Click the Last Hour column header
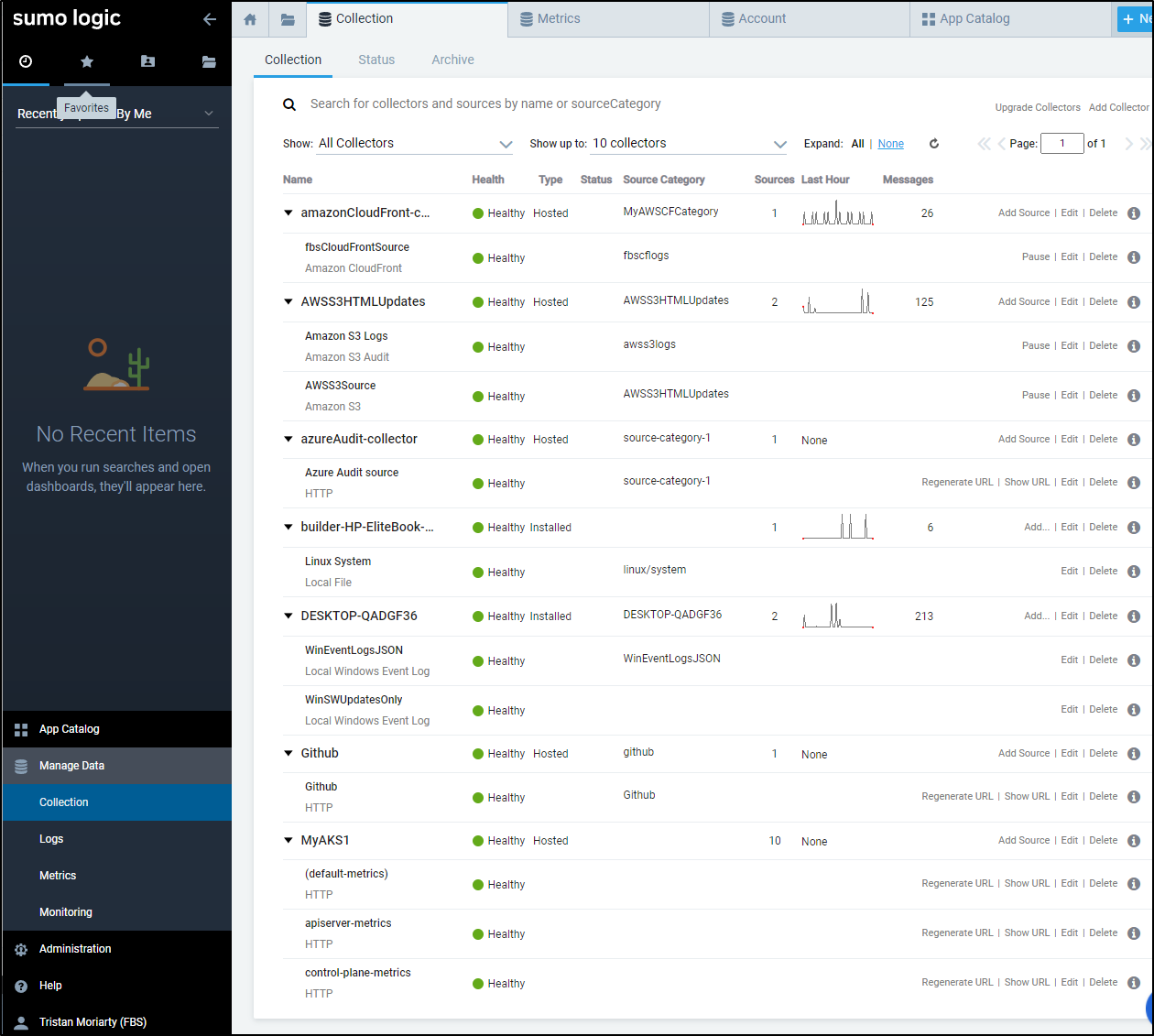 coord(825,180)
